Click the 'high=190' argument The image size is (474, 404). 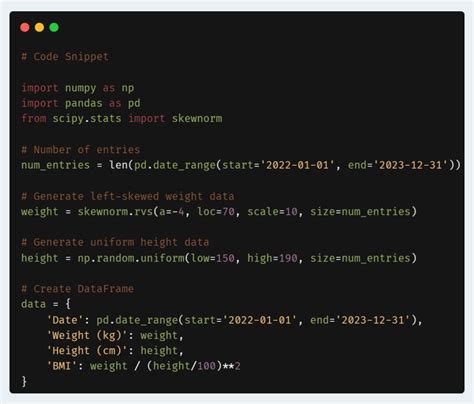(x=272, y=258)
